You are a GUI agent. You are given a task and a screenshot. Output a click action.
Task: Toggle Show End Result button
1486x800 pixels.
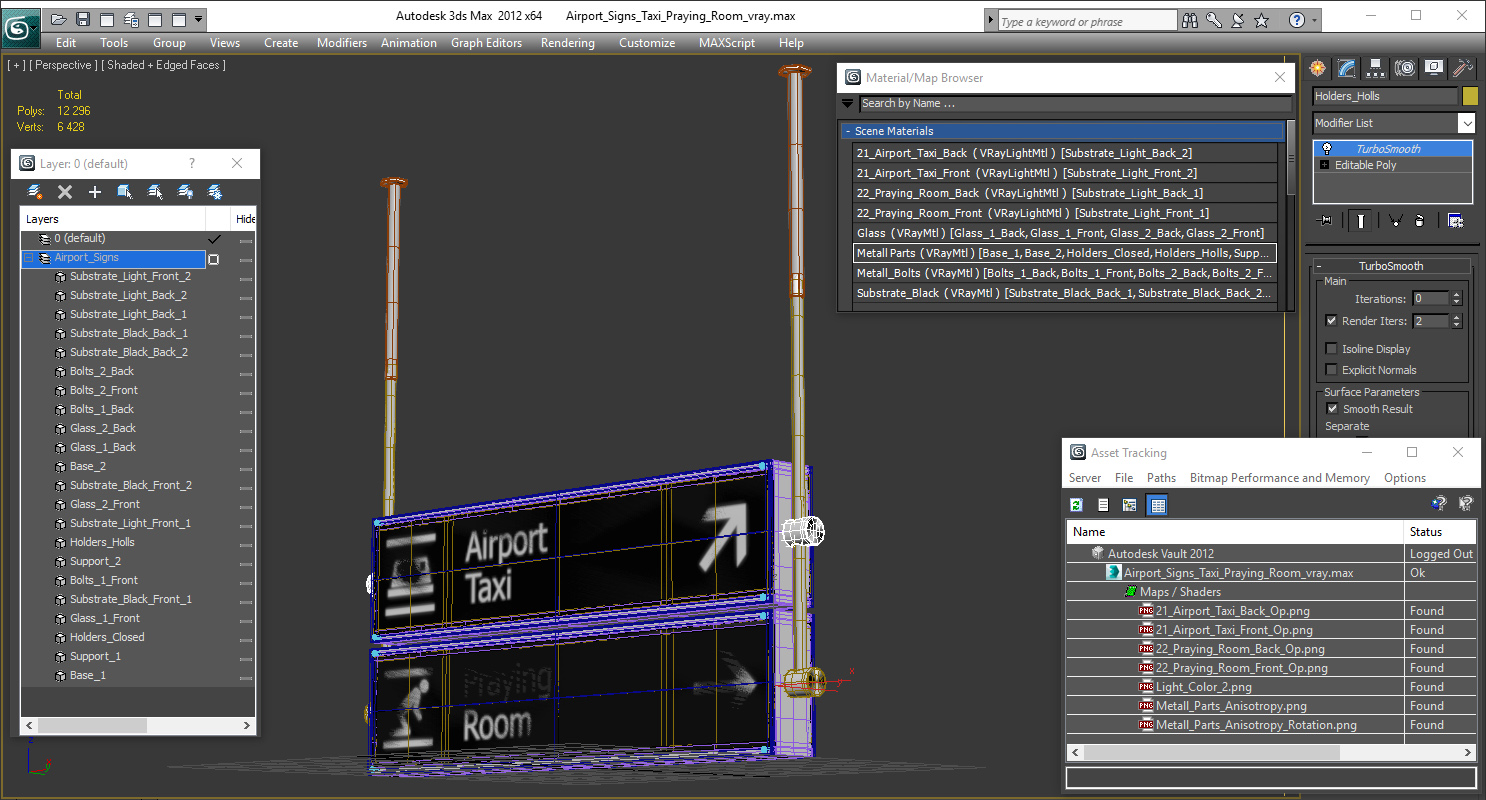[1360, 221]
